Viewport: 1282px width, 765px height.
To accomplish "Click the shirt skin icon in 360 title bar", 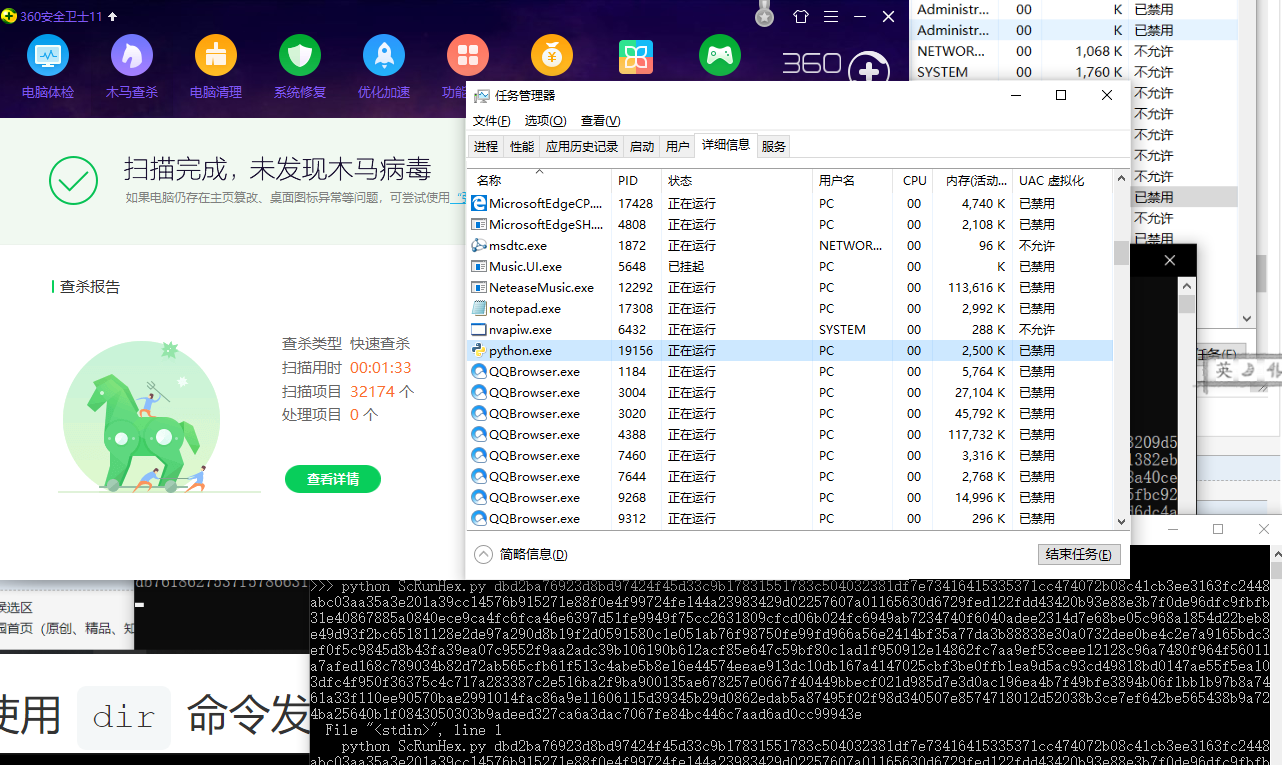I will [800, 16].
